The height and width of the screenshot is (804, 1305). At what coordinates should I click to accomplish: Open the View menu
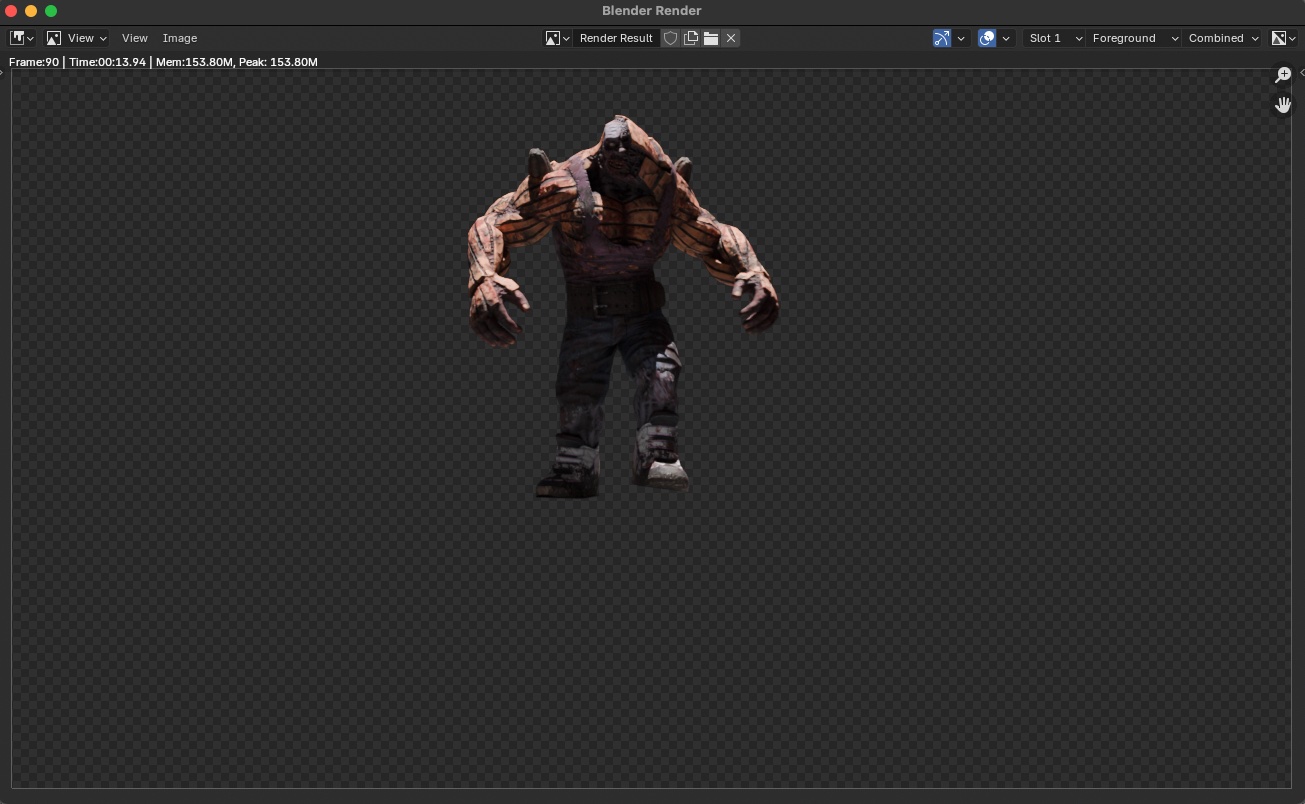134,38
